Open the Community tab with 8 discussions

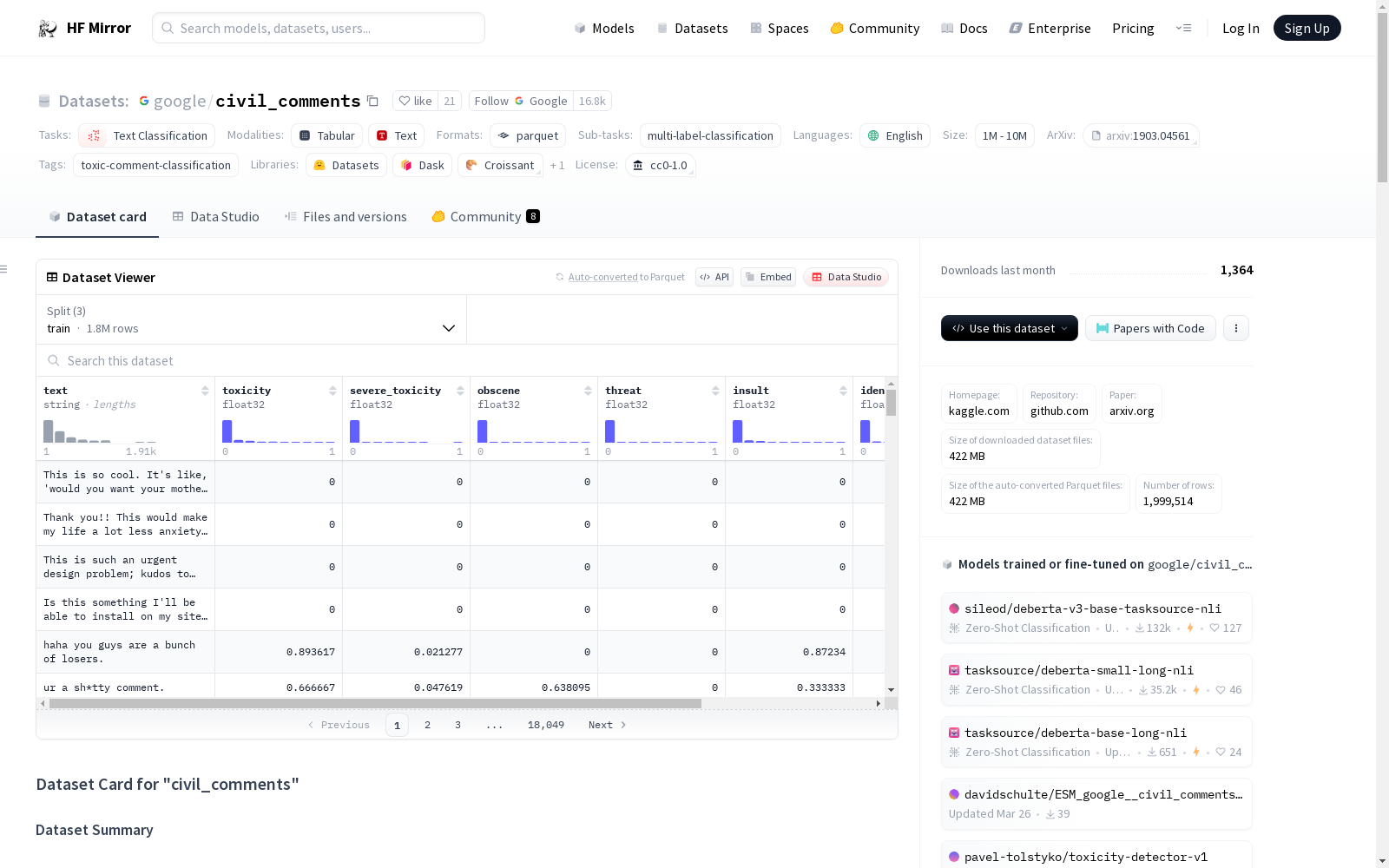click(485, 216)
